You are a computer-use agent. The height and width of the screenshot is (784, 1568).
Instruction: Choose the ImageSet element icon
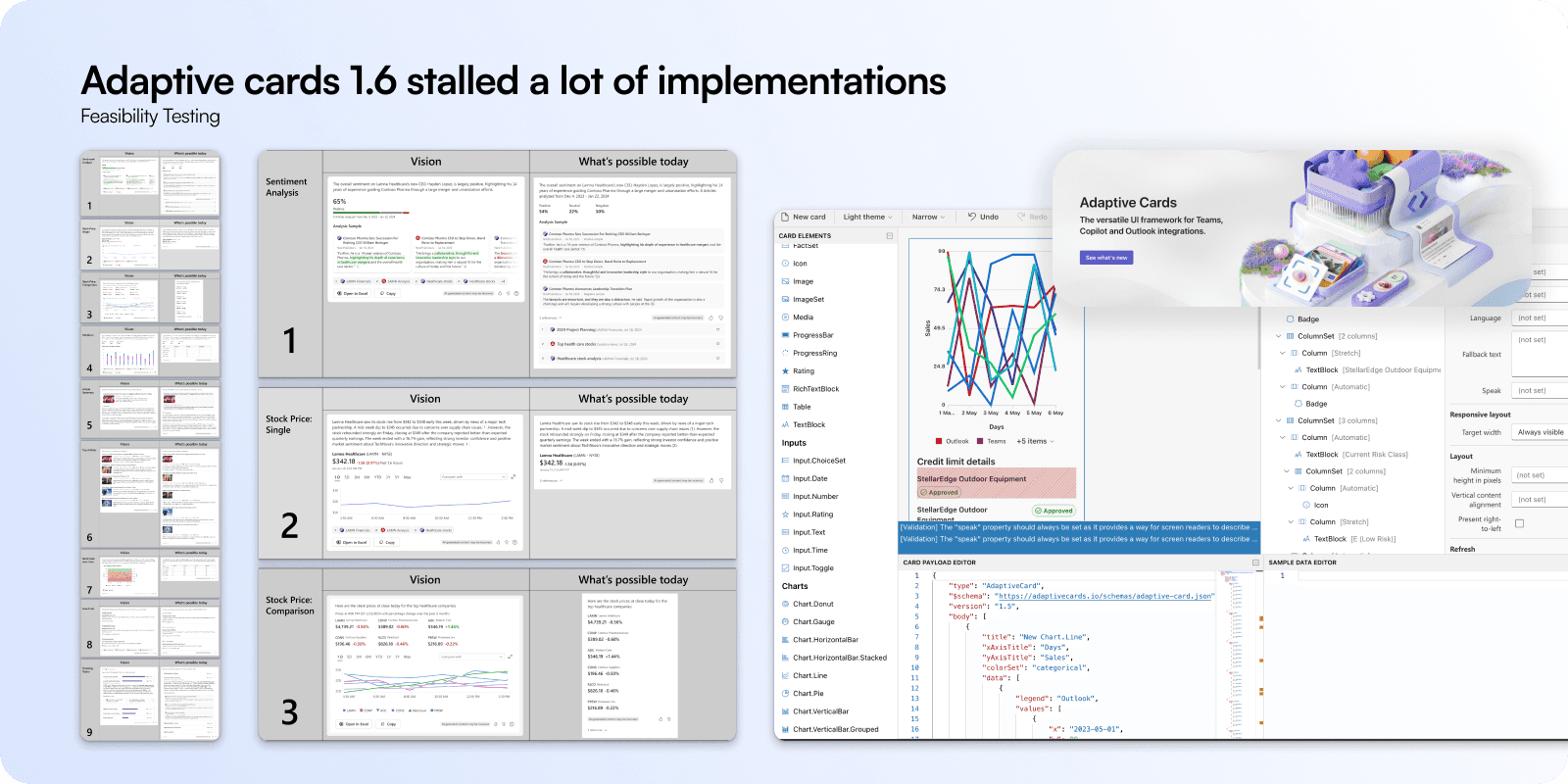785,299
